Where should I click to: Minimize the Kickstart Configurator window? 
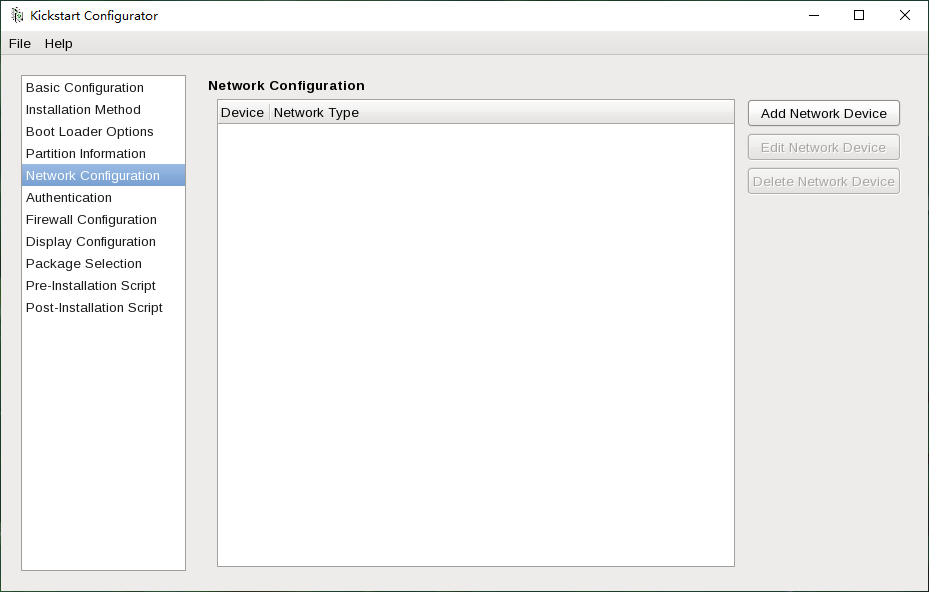click(x=814, y=15)
